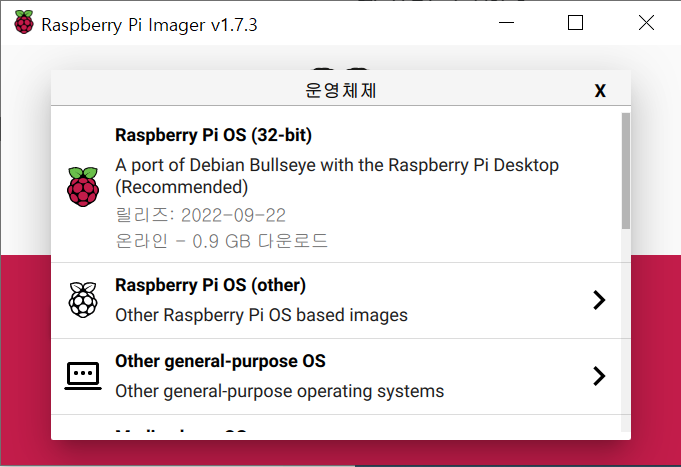Open Raspberry Pi OS (other) title

click(x=210, y=285)
